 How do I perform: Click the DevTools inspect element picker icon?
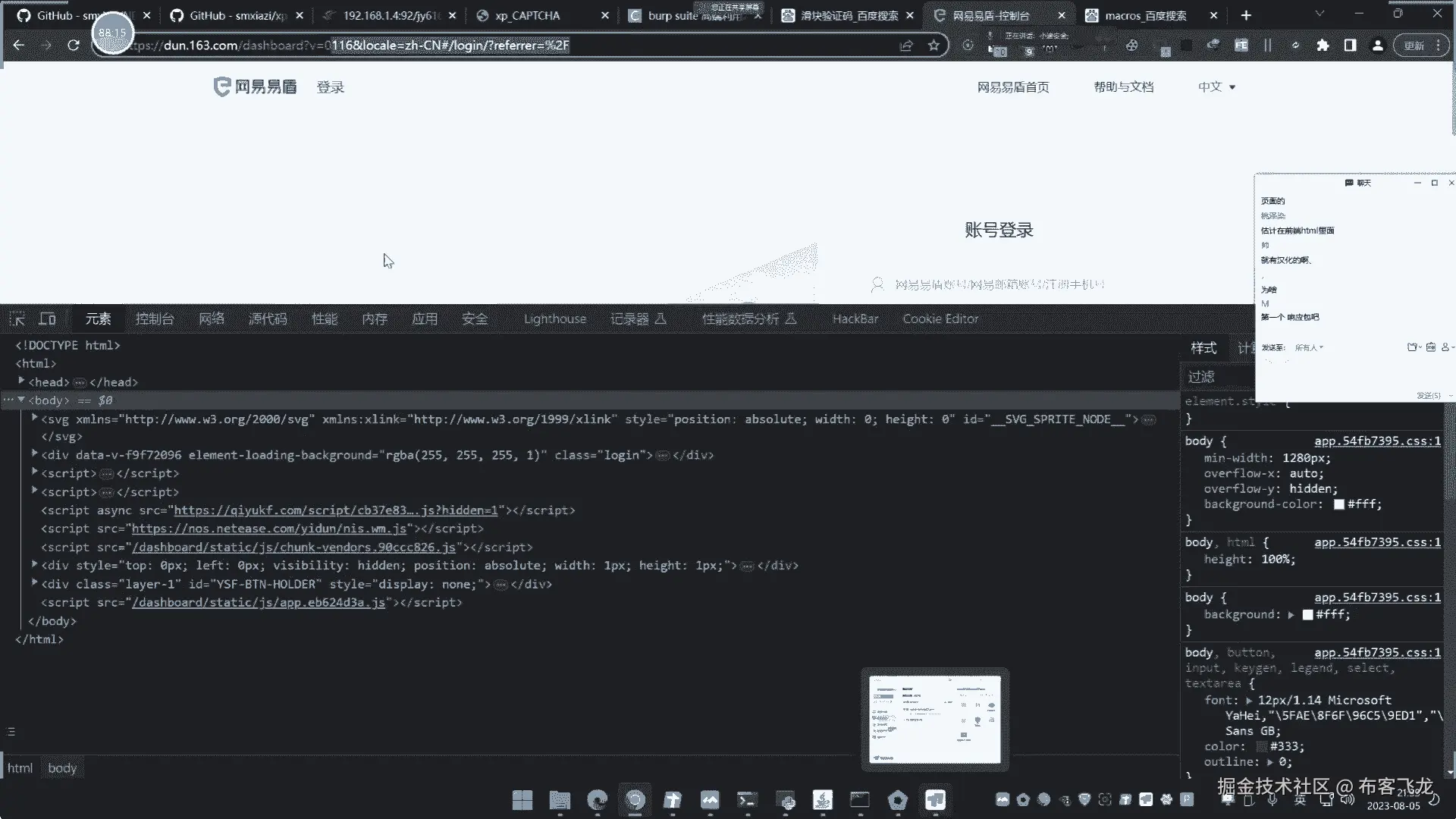tap(17, 319)
